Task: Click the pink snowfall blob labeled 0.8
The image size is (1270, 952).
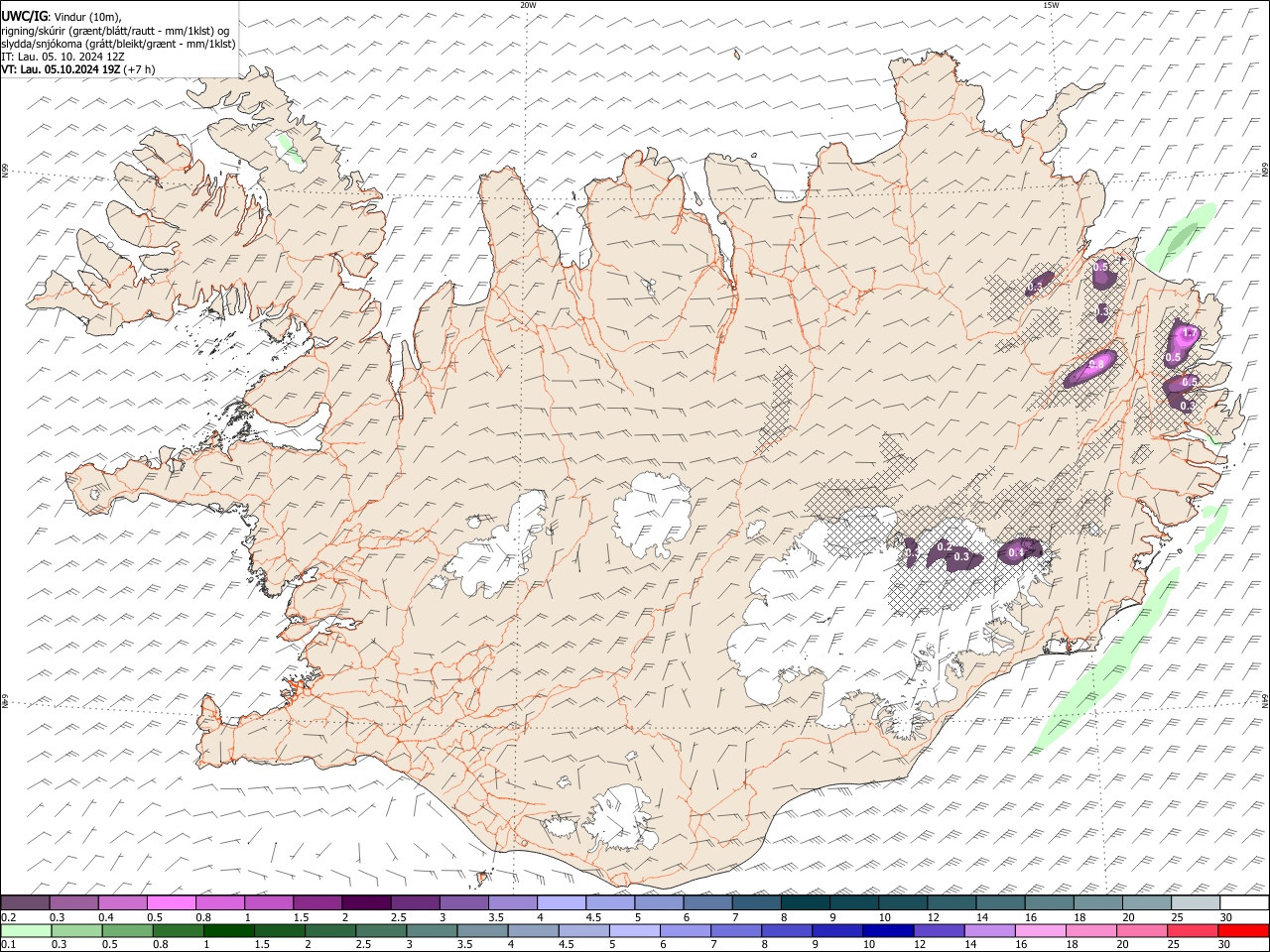Action: point(1091,367)
